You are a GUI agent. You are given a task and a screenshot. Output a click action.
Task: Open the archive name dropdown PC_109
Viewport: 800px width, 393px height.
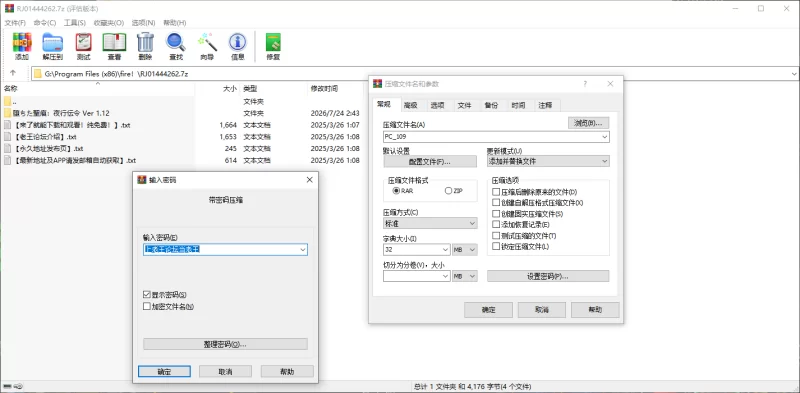(605, 137)
